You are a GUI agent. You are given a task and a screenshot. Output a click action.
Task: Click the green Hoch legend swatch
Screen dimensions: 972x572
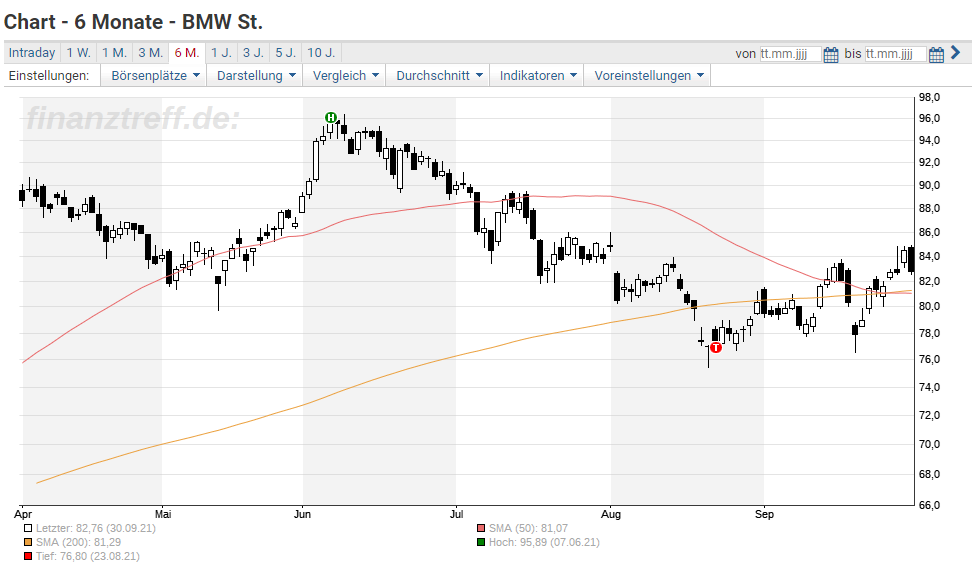pyautogui.click(x=481, y=542)
